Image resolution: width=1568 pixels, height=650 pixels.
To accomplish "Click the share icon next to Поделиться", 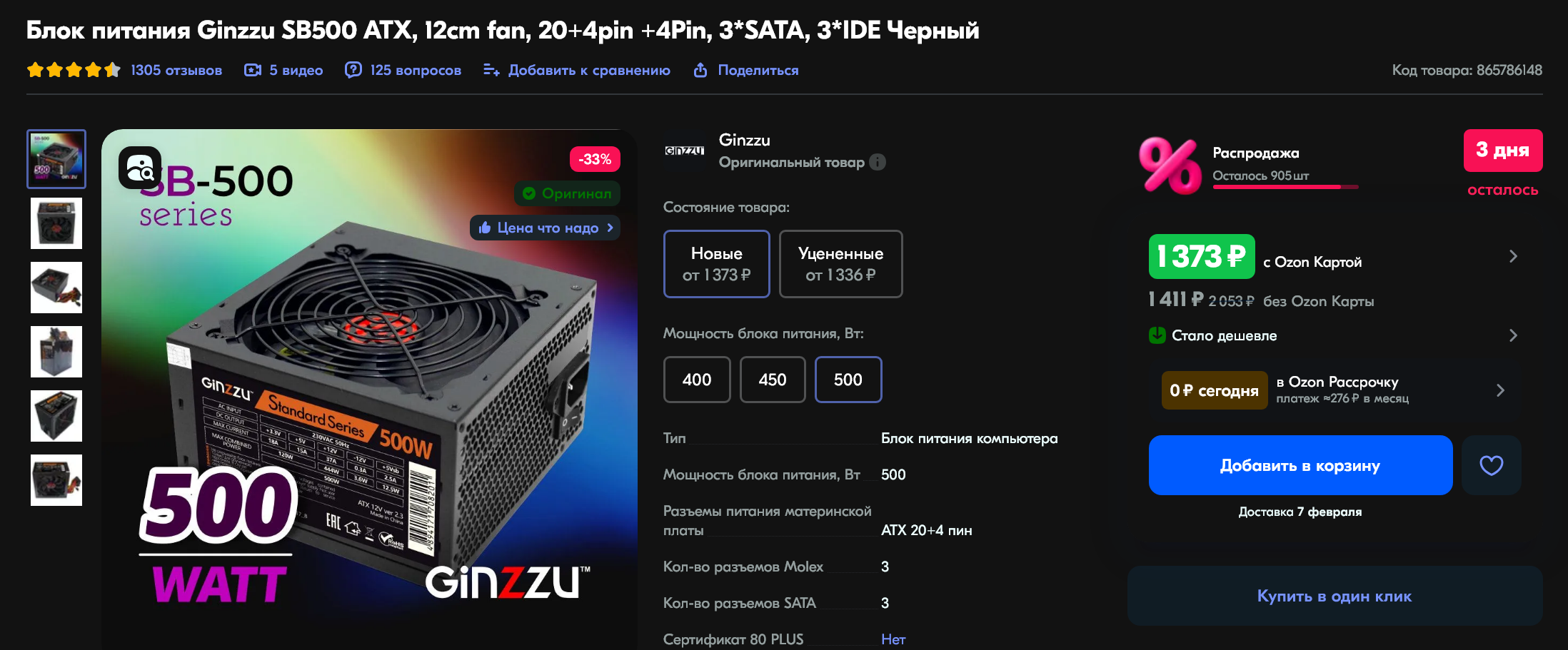I will click(x=700, y=70).
